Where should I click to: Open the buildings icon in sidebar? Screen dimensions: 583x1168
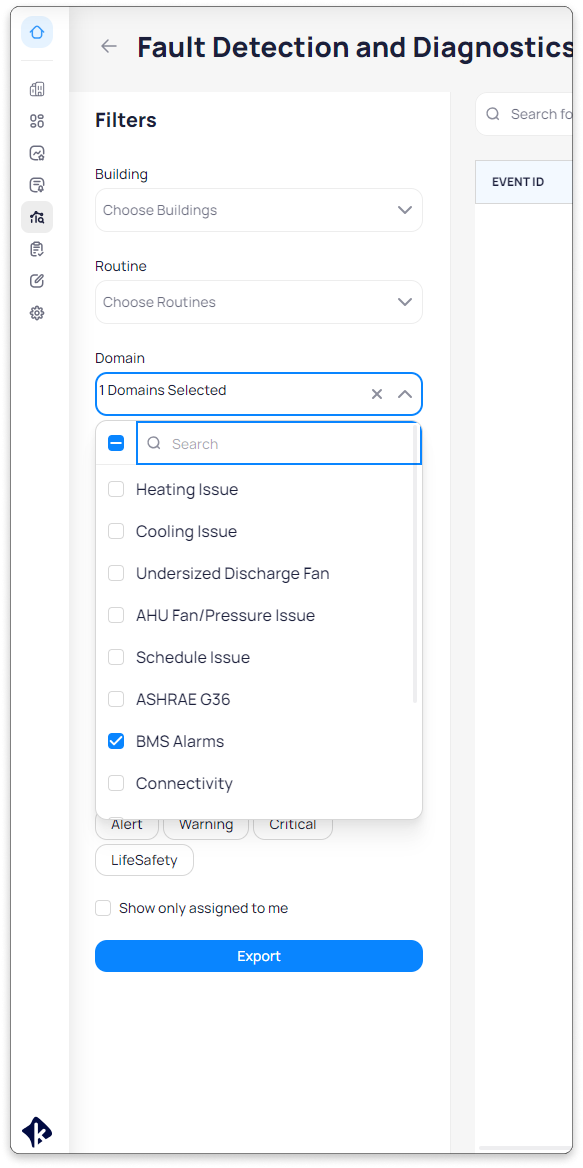click(37, 89)
